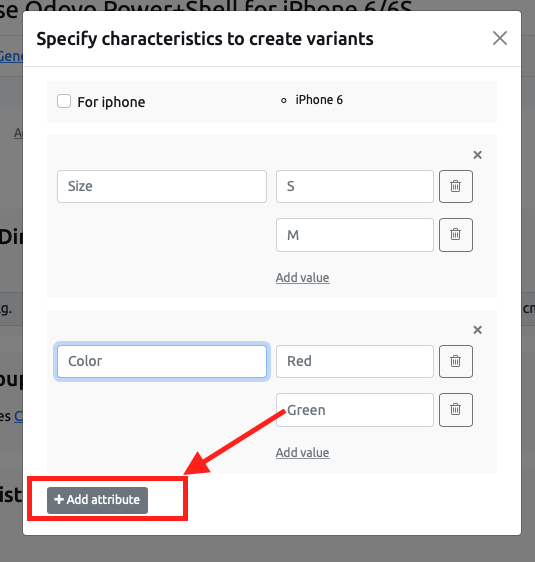
Task: Delete the Red color value
Action: tap(455, 361)
